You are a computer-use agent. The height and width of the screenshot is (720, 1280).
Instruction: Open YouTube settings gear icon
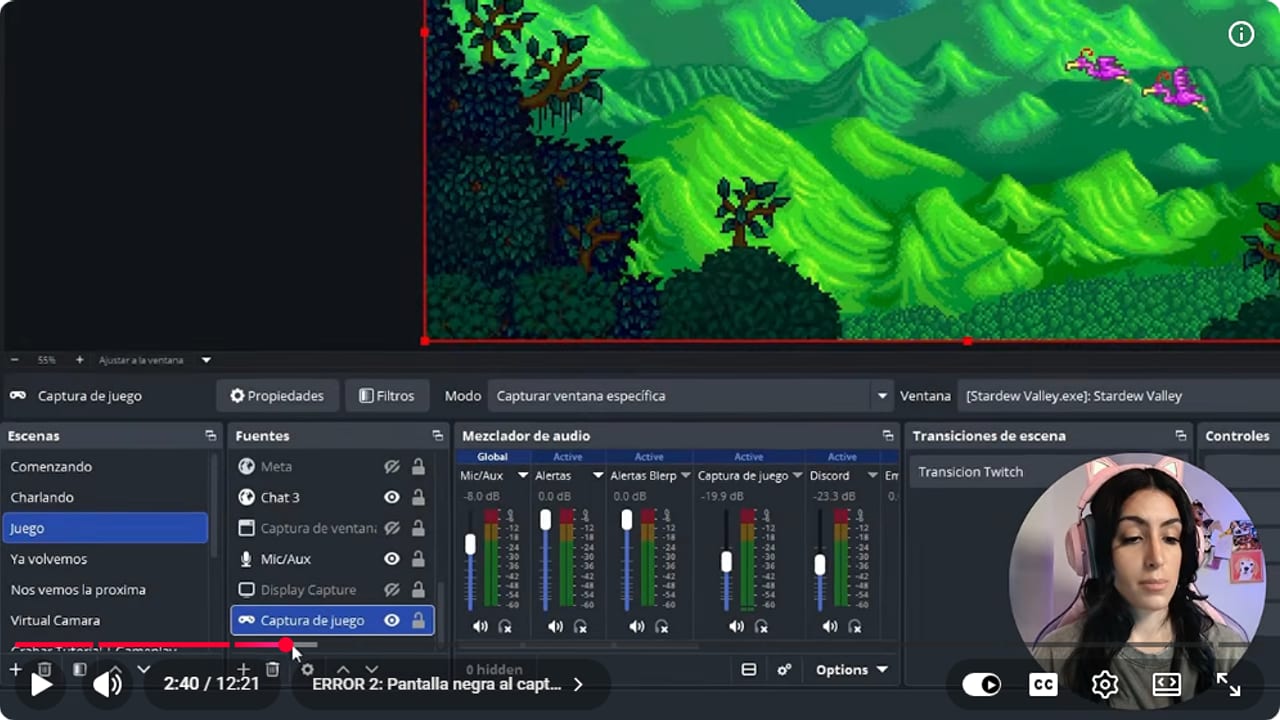(1105, 684)
